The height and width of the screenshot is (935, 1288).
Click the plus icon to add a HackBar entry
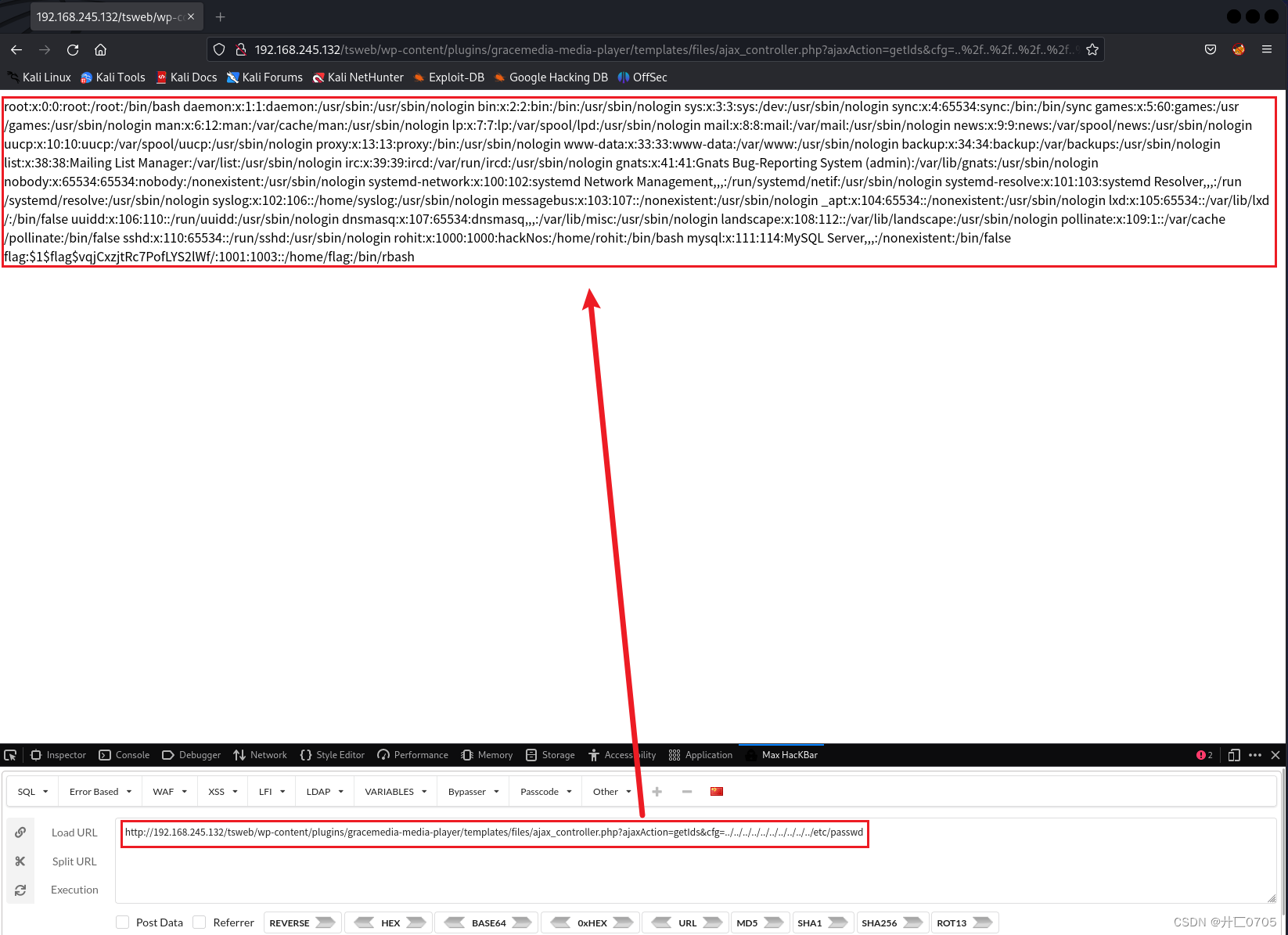coord(657,791)
